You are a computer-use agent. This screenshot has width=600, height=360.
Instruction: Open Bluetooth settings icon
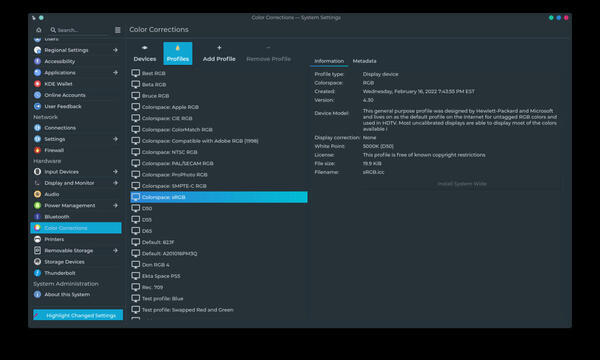pos(38,217)
